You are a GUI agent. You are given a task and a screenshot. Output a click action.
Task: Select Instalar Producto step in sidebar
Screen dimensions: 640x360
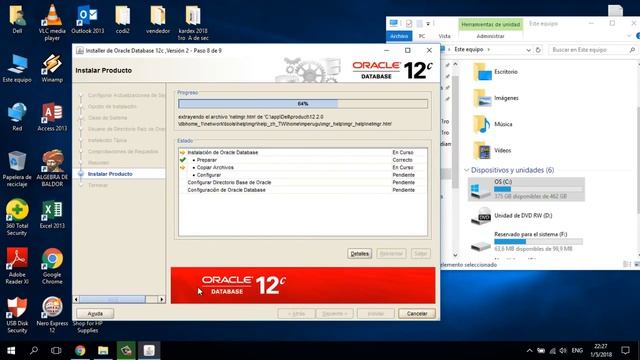pyautogui.click(x=110, y=174)
